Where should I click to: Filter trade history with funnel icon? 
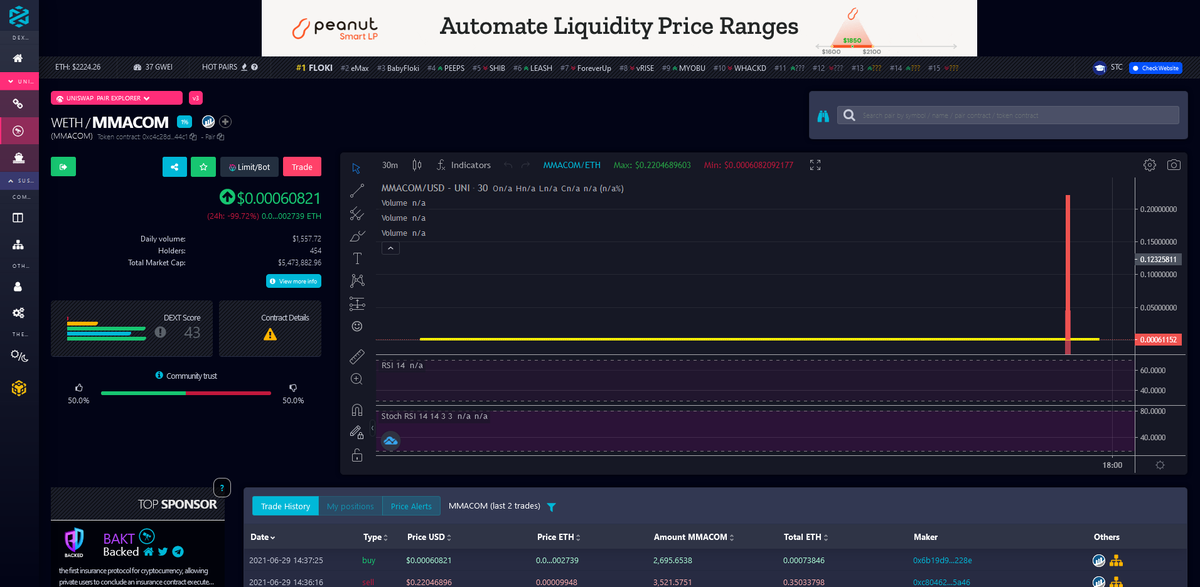pyautogui.click(x=551, y=507)
